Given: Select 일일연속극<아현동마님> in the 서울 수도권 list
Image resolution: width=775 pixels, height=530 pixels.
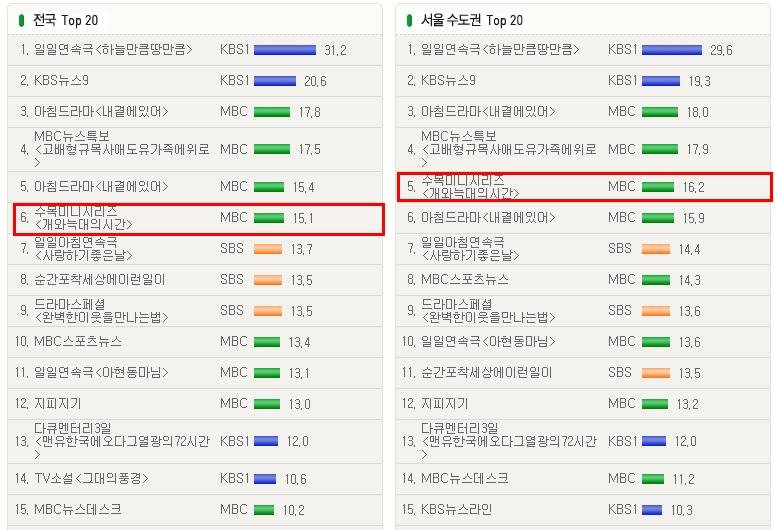Looking at the screenshot, I should (x=488, y=342).
